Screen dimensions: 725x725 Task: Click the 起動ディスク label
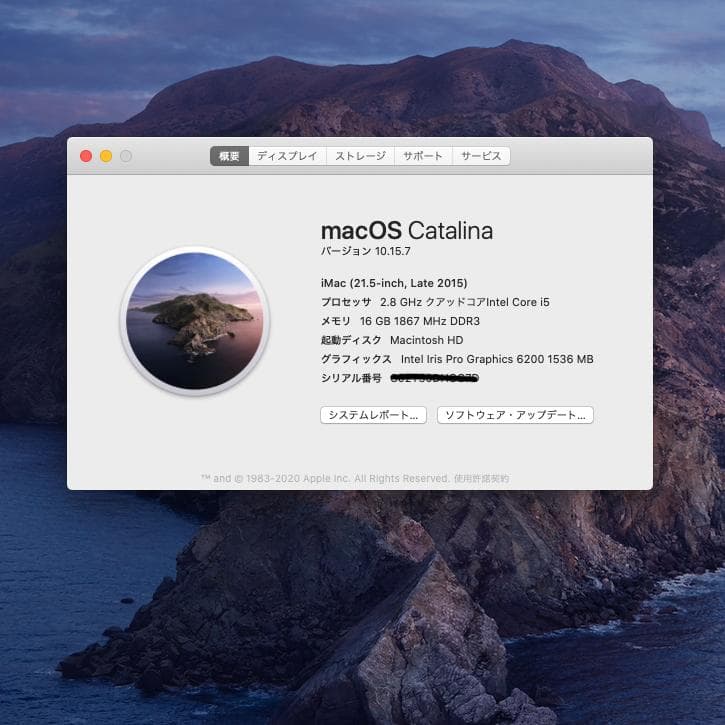[351, 340]
